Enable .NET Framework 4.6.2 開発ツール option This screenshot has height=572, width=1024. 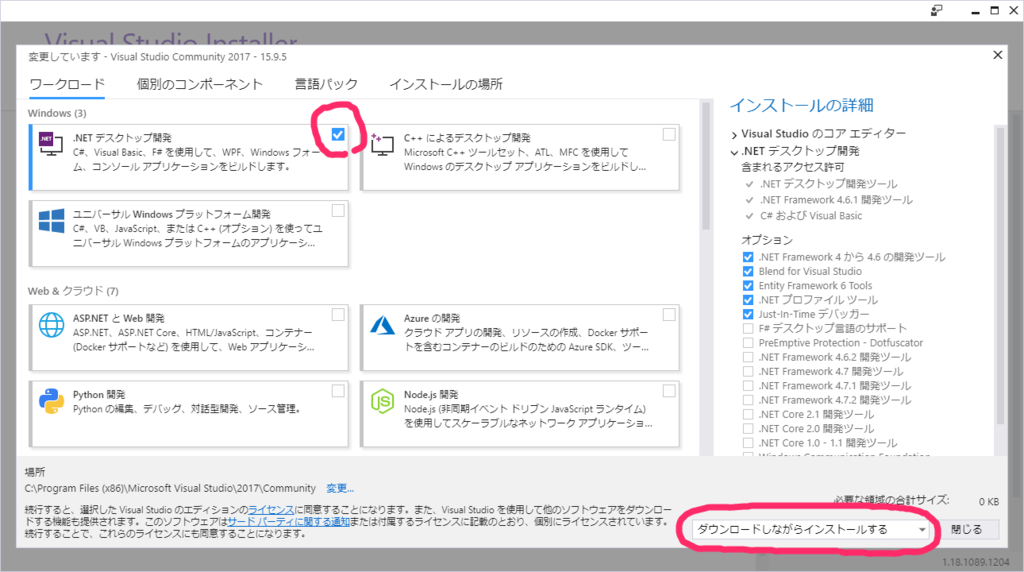click(748, 357)
